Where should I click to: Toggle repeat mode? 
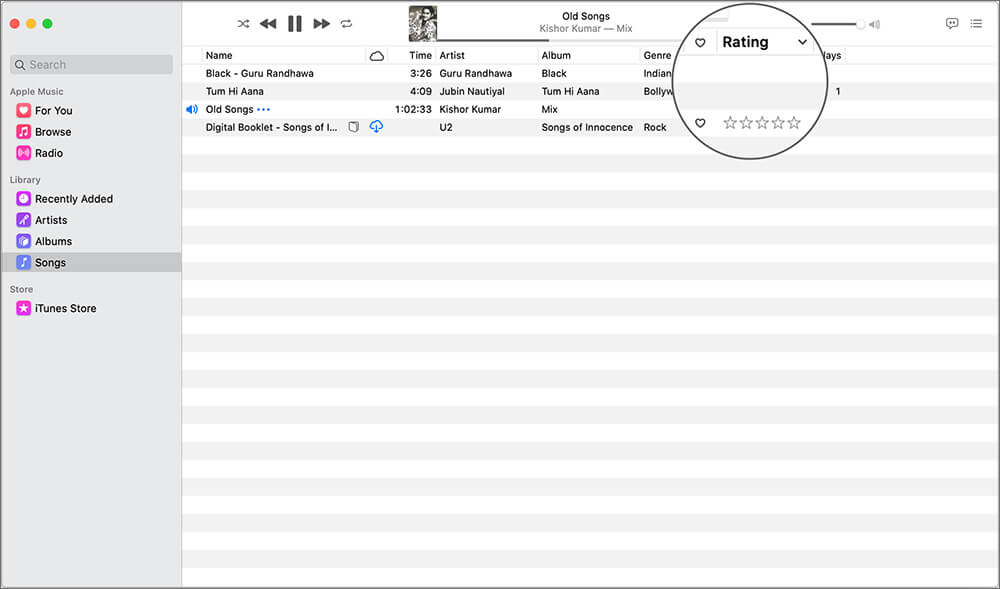click(x=346, y=24)
